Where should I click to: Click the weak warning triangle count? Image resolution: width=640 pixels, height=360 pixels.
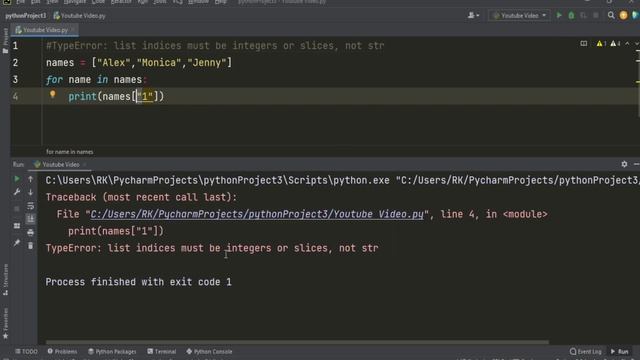pos(615,44)
